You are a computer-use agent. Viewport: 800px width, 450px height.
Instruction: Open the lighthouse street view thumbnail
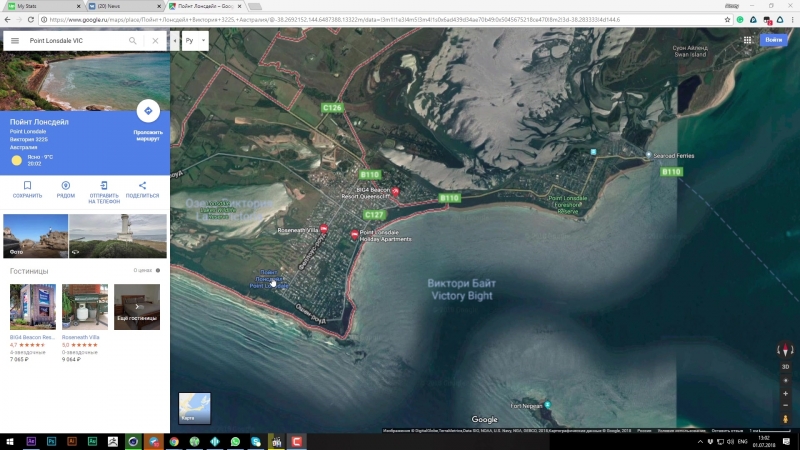(118, 236)
